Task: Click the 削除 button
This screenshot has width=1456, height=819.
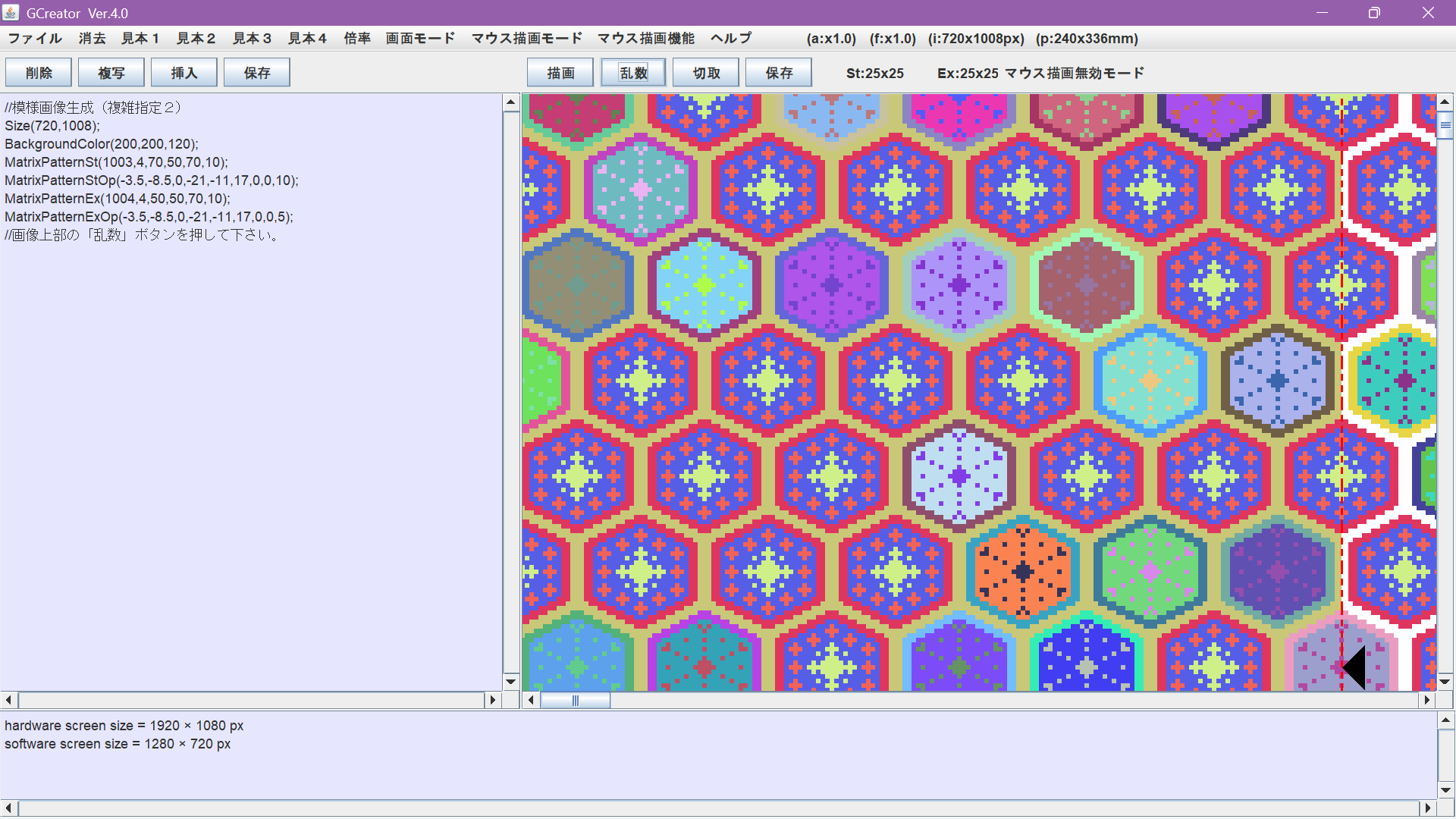Action: [x=39, y=73]
